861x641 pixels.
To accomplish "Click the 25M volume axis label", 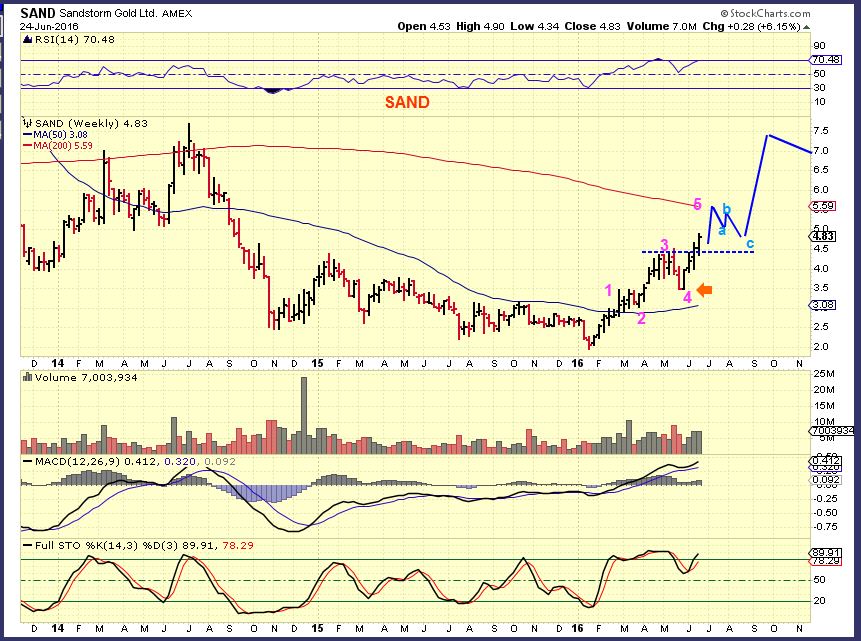I will coord(825,374).
